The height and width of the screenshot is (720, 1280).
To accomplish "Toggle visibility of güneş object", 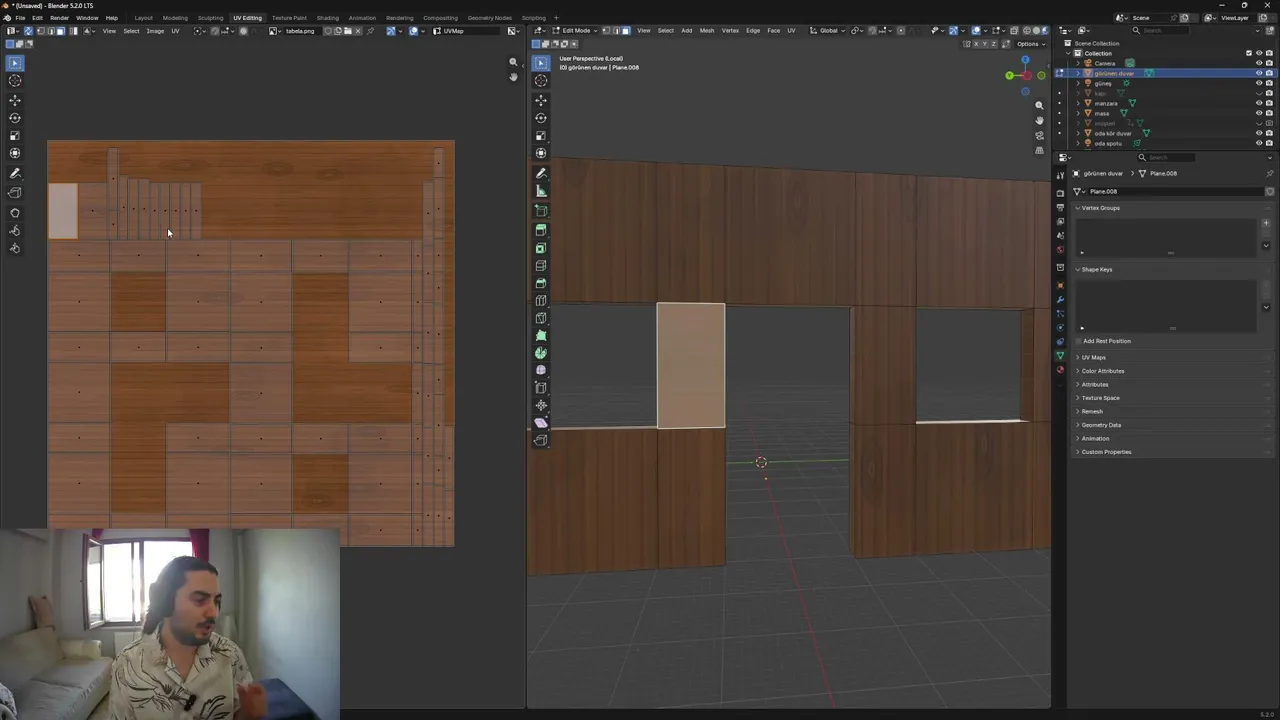I will click(1259, 83).
